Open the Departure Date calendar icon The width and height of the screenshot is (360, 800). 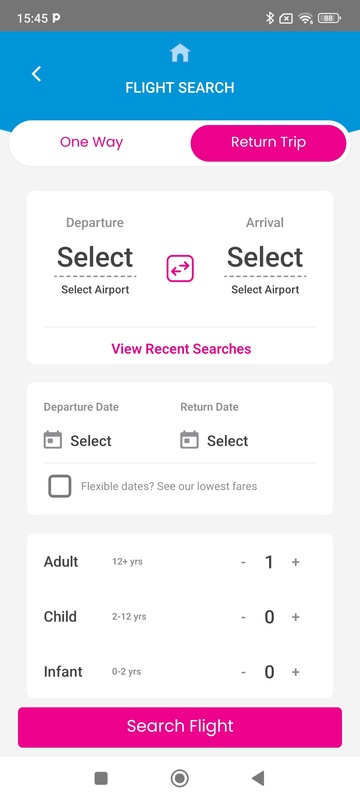(53, 440)
